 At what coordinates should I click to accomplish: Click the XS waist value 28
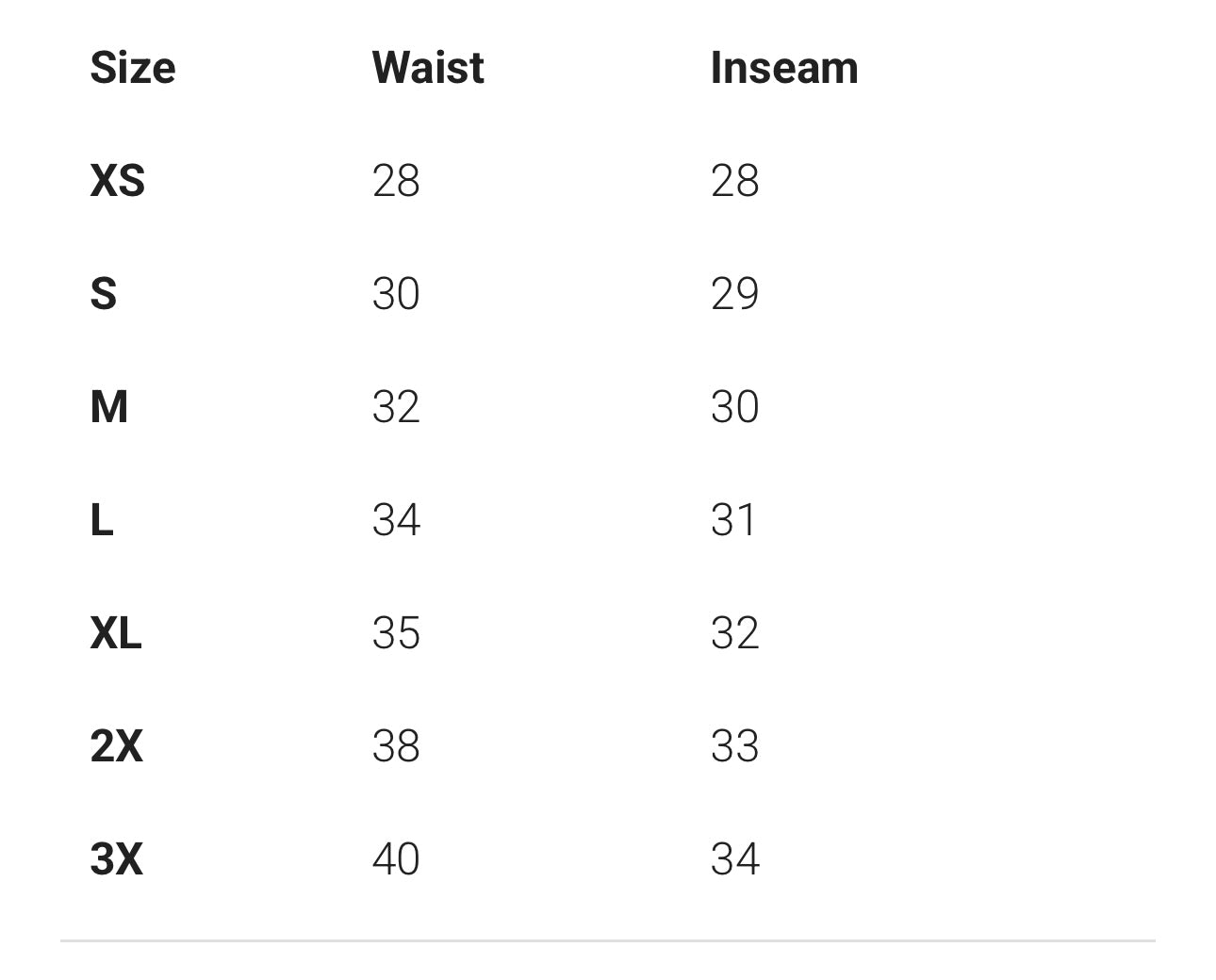click(396, 180)
